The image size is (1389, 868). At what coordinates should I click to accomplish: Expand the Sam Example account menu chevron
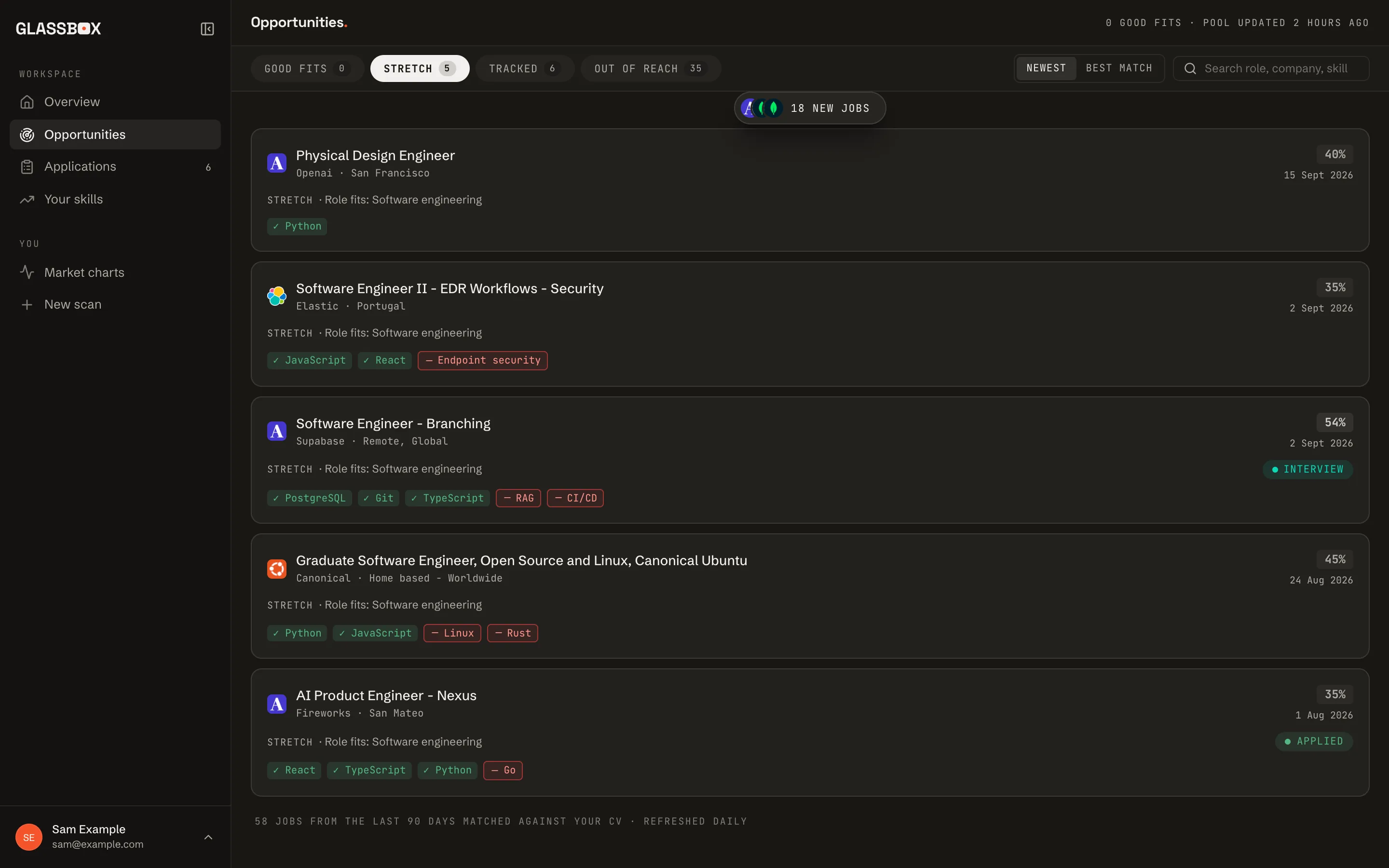(208, 837)
